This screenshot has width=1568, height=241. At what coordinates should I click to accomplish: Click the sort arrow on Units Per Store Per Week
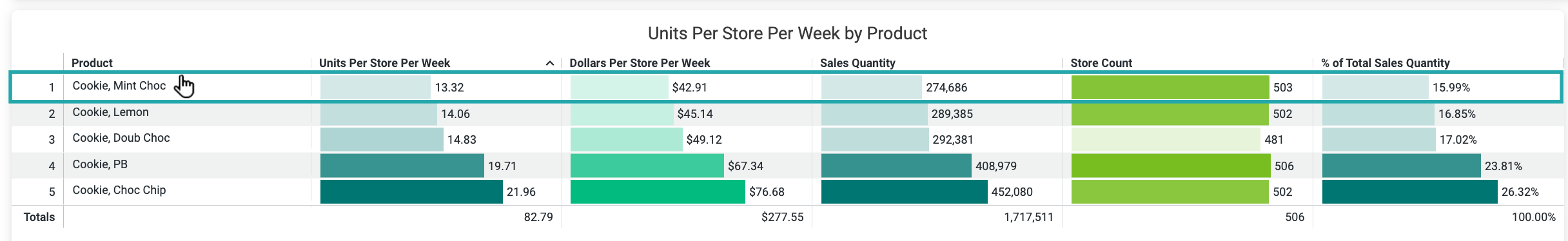point(549,63)
